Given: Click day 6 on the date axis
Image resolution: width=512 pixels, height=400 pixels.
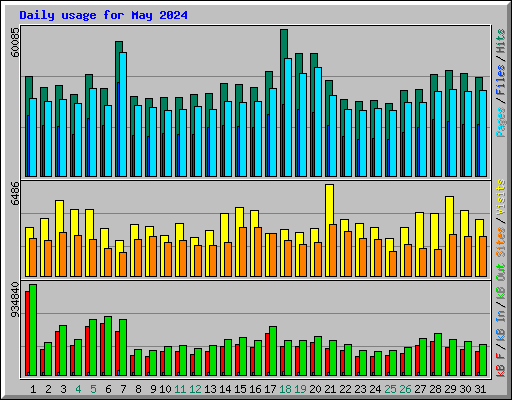Looking at the screenshot, I should pos(108,389).
